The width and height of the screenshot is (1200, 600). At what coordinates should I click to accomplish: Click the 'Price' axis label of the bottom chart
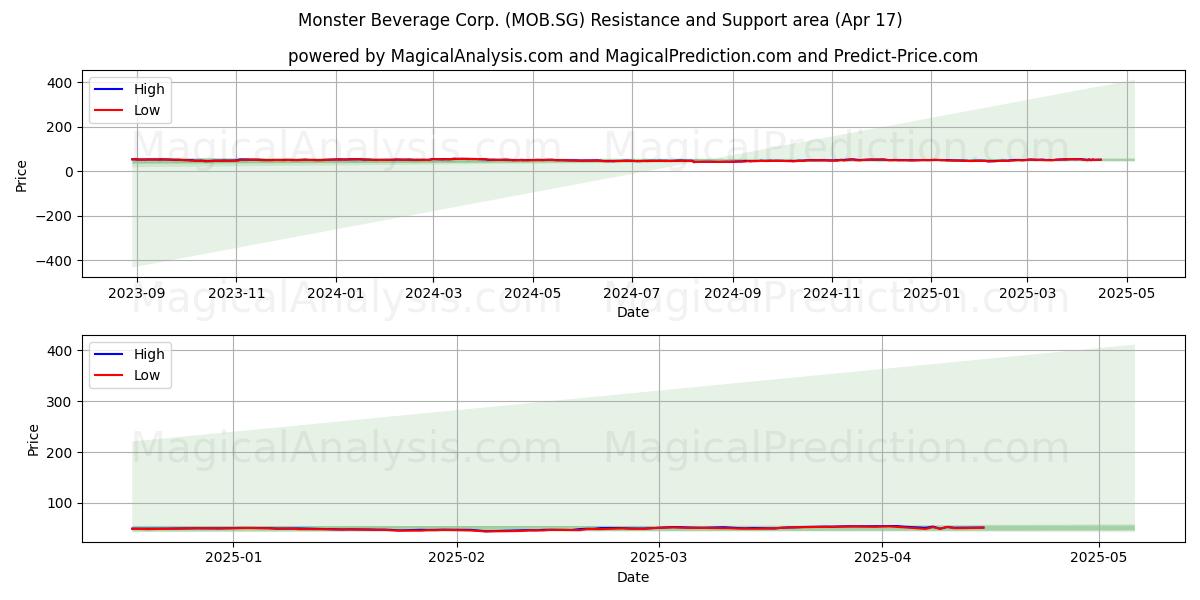tap(34, 440)
